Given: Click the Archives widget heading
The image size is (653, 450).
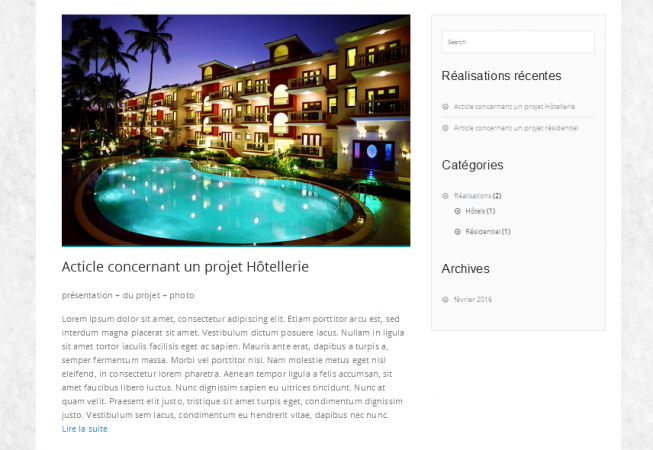Looking at the screenshot, I should (x=465, y=269).
